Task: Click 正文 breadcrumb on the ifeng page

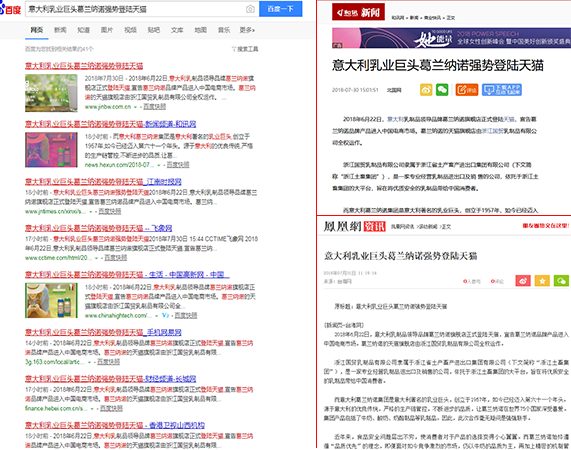Action: pos(446,226)
